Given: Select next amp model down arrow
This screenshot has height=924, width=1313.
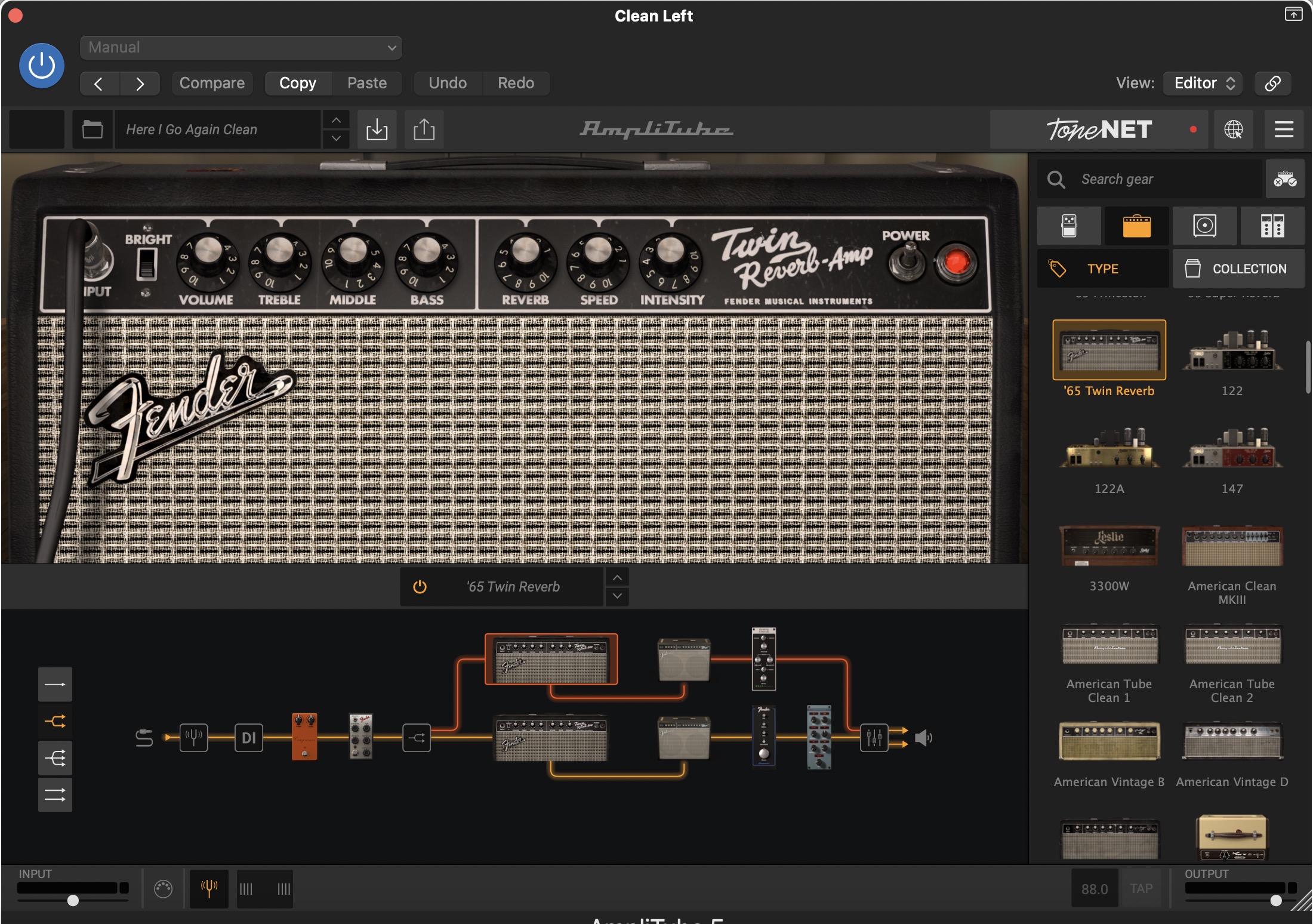Looking at the screenshot, I should pyautogui.click(x=617, y=596).
